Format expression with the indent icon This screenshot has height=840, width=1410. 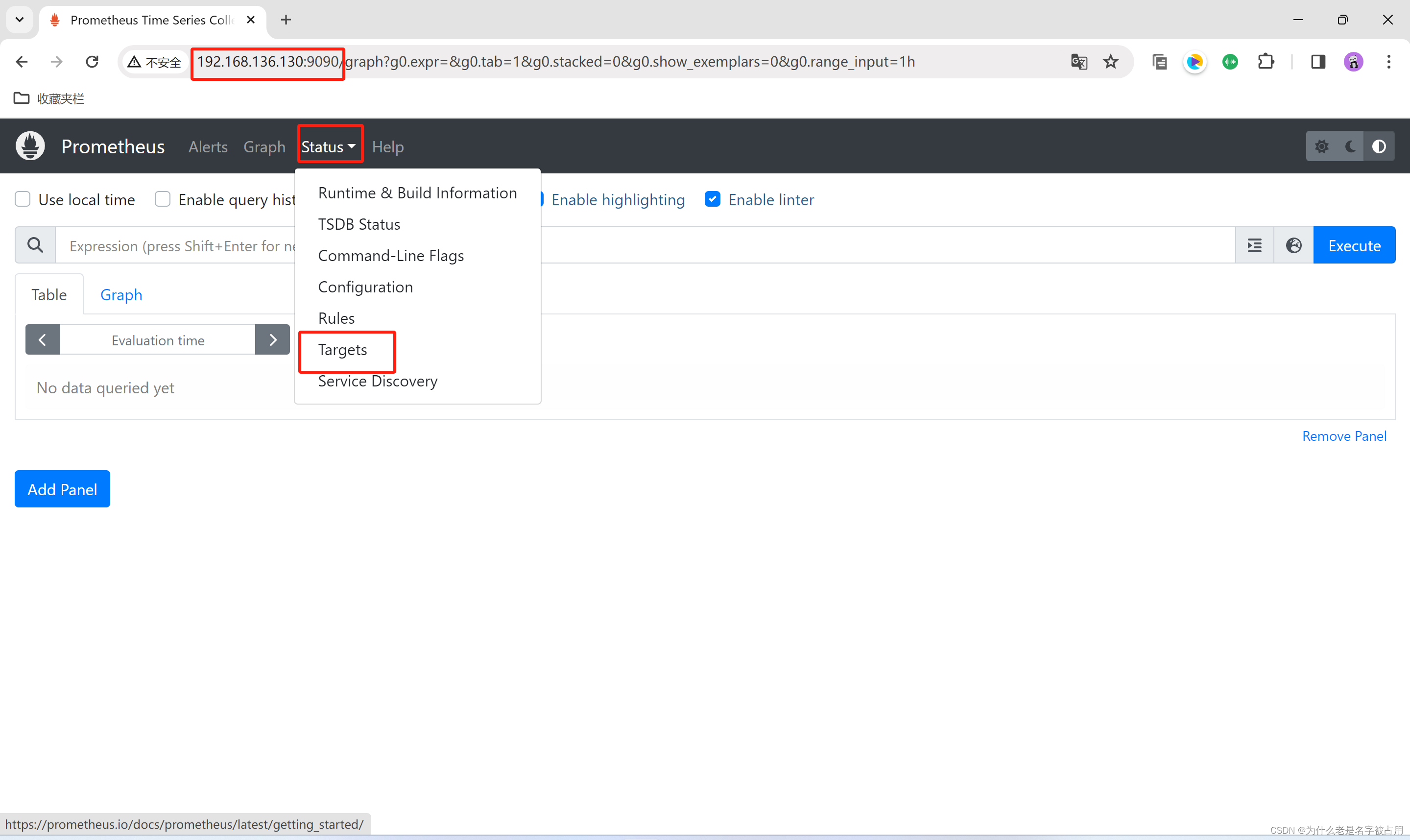tap(1255, 245)
